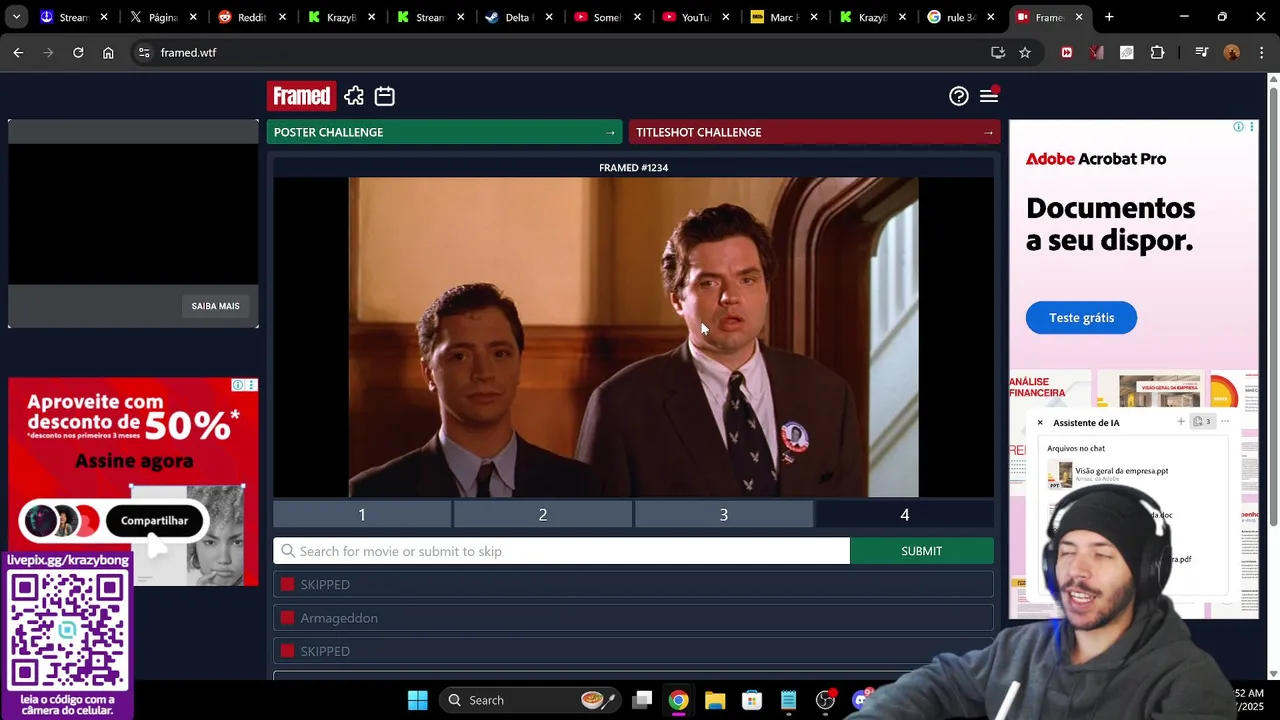Click the livepix QR code
The width and height of the screenshot is (1280, 720).
(x=67, y=631)
